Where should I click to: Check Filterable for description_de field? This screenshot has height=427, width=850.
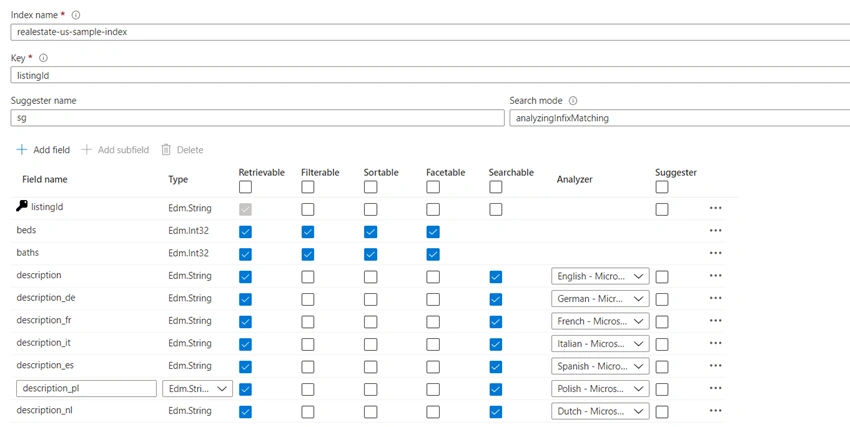[308, 299]
